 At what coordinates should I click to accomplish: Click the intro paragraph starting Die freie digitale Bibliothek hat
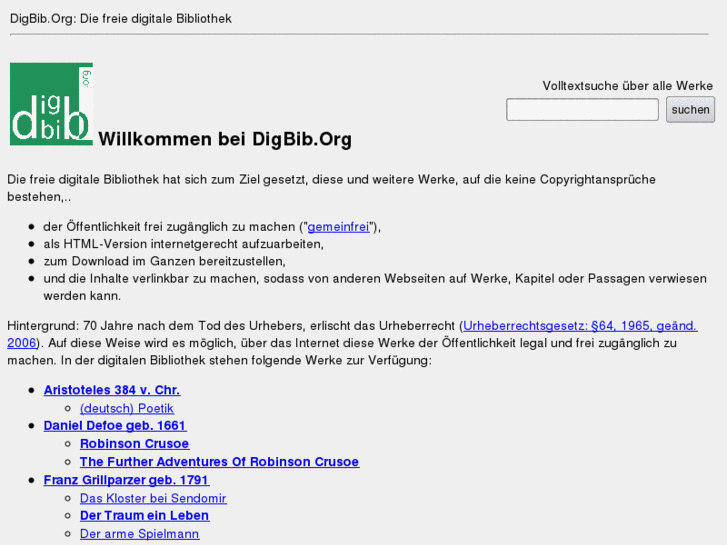coord(332,188)
